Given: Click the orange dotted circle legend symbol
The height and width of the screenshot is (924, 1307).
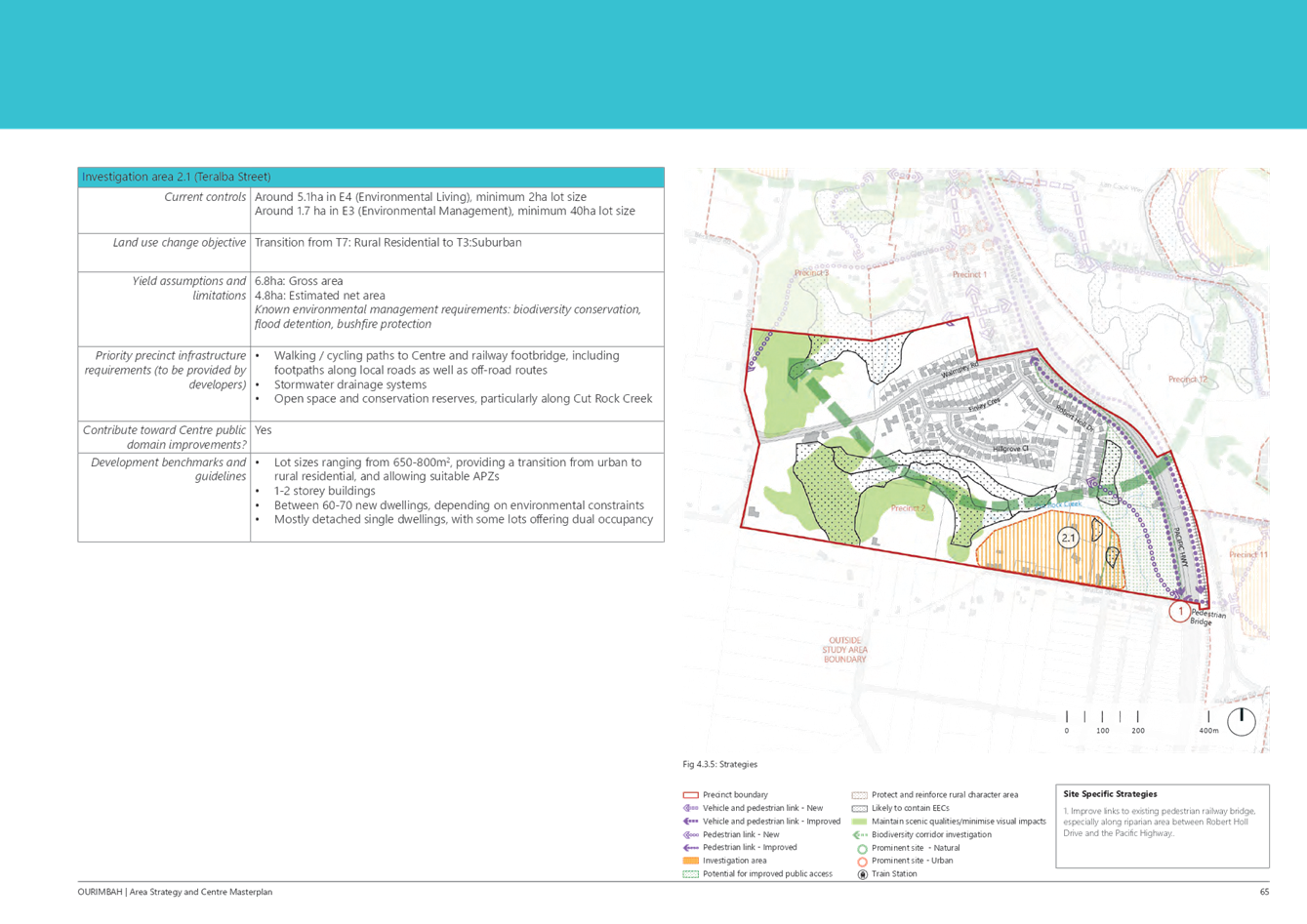Looking at the screenshot, I should [861, 862].
